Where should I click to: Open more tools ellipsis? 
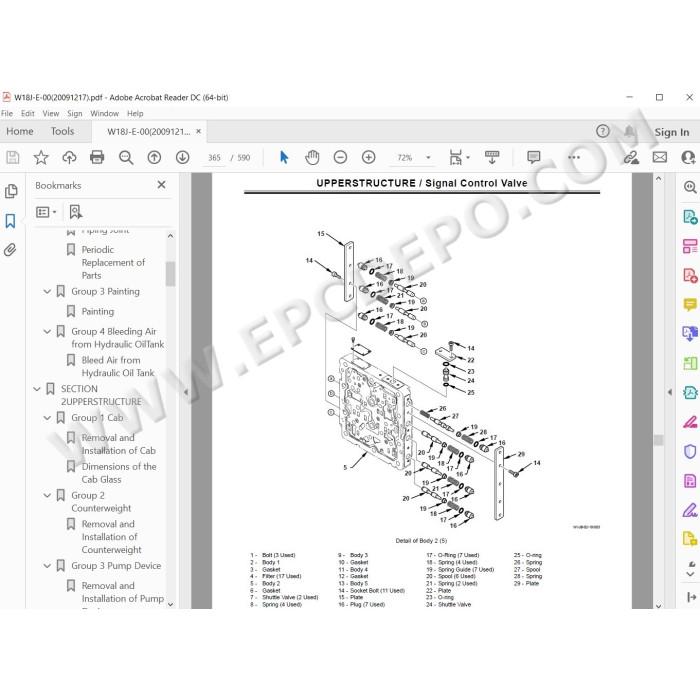point(574,157)
